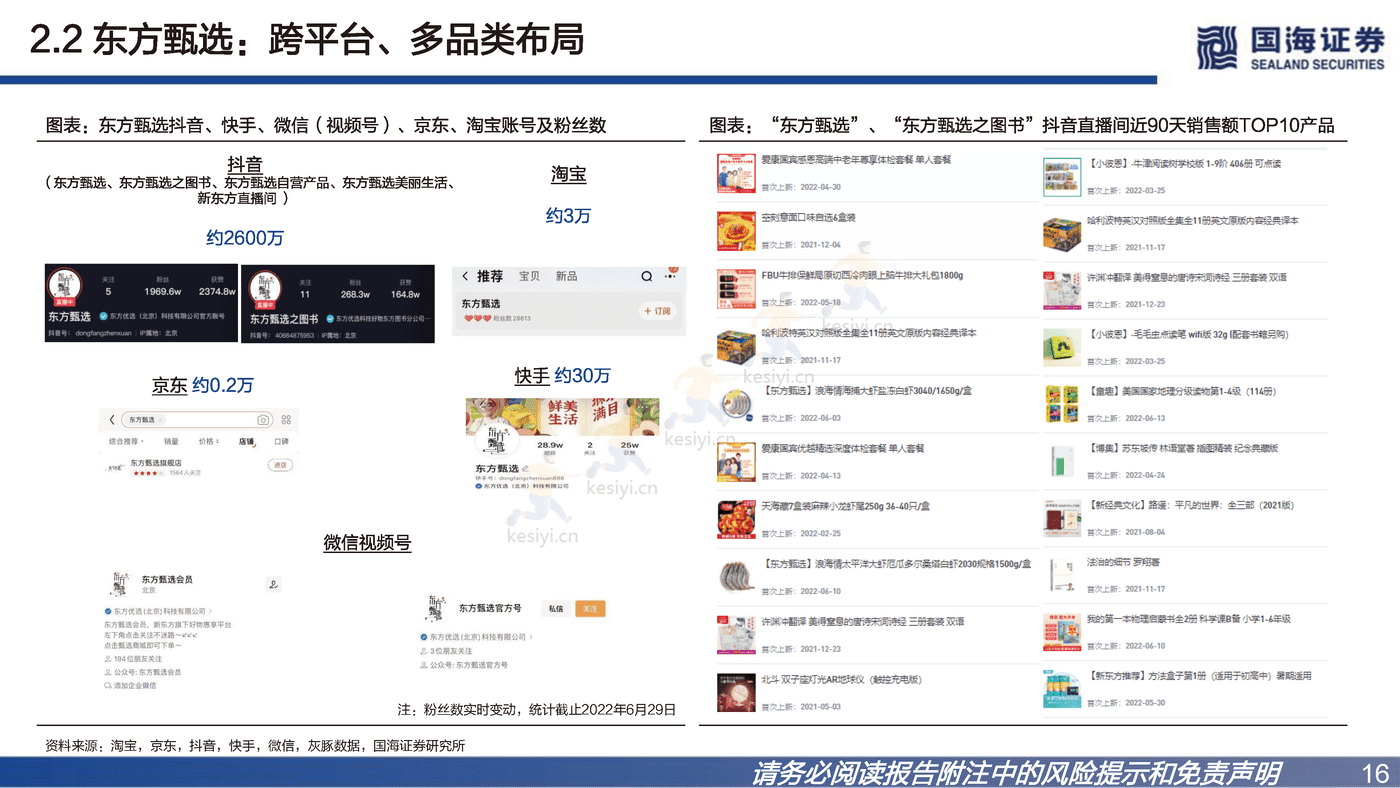This screenshot has width=1400, height=788.
Task: Click the 东方甄选官方号 WeChat channel avatar
Action: (x=436, y=607)
